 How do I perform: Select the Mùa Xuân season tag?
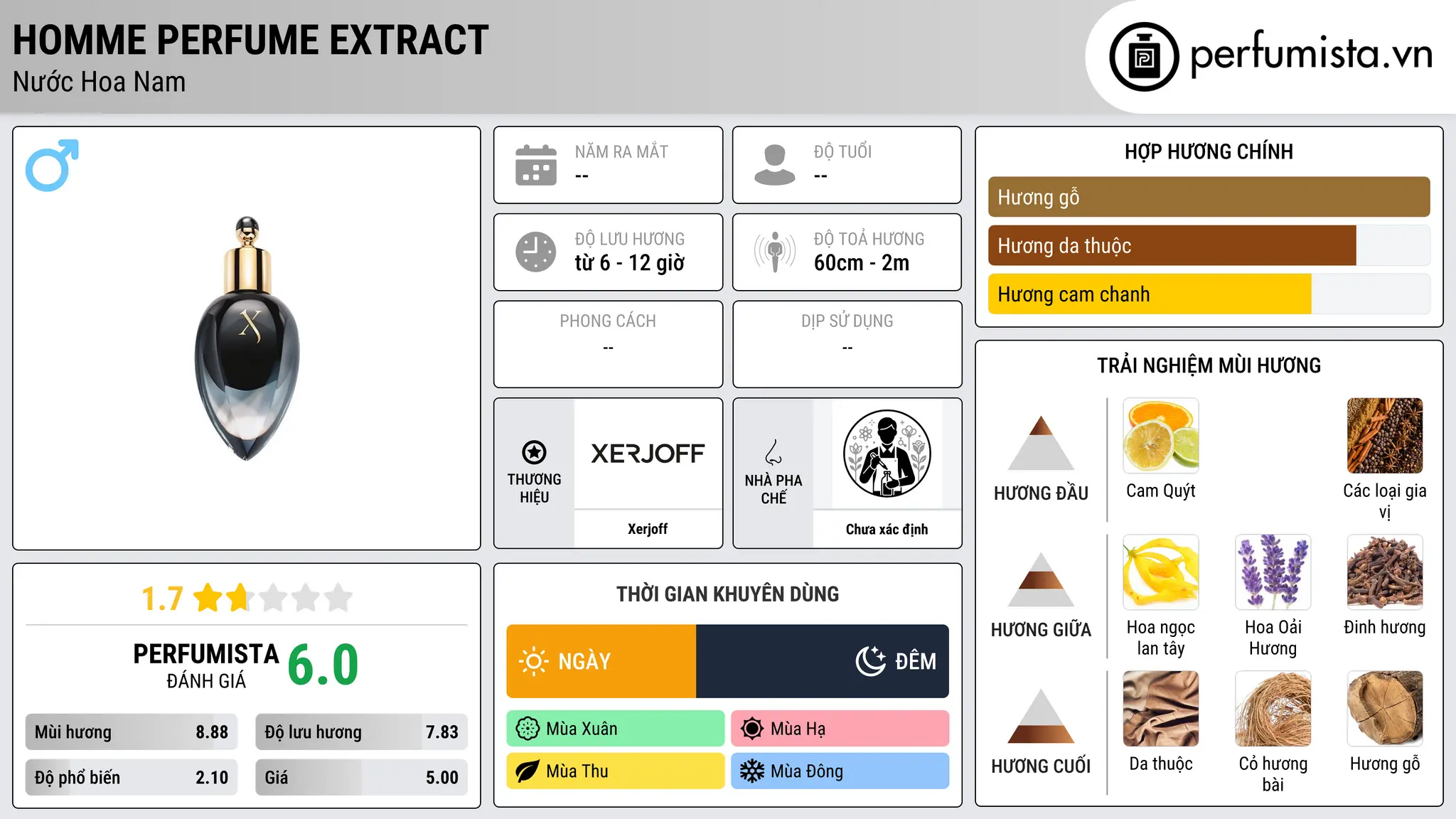pyautogui.click(x=616, y=729)
